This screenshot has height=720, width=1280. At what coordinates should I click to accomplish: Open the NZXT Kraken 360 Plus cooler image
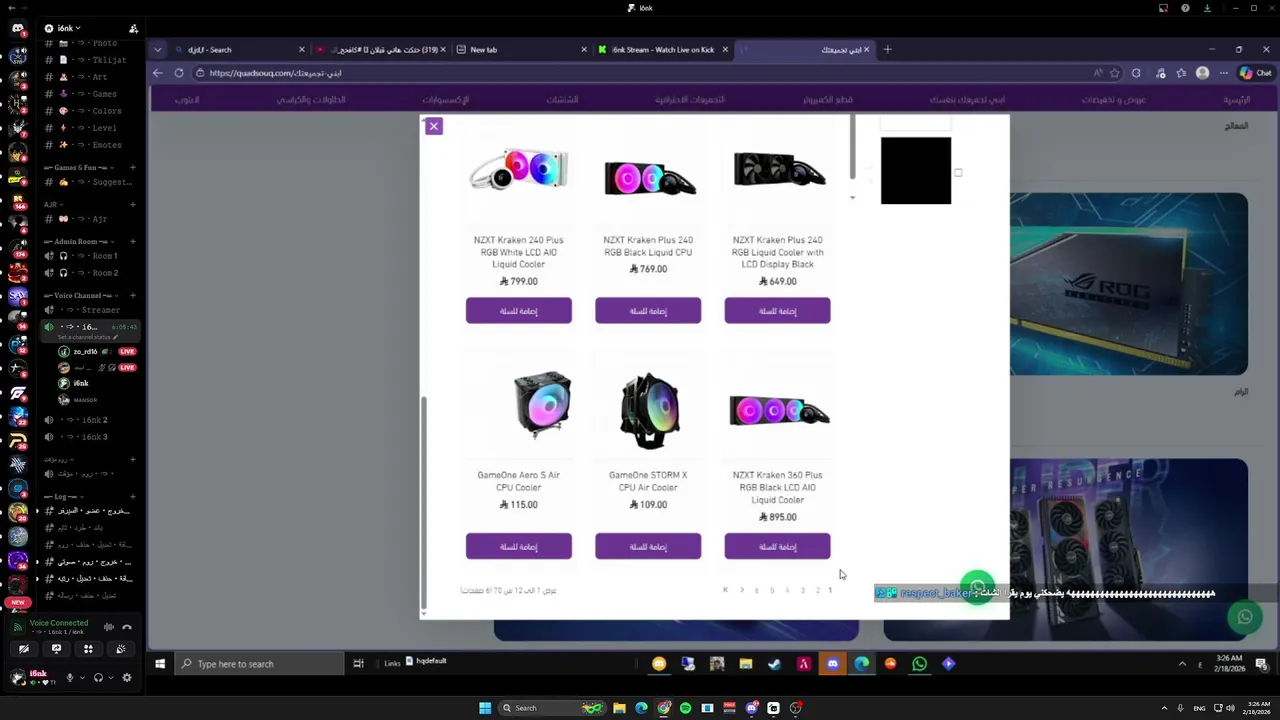click(778, 410)
